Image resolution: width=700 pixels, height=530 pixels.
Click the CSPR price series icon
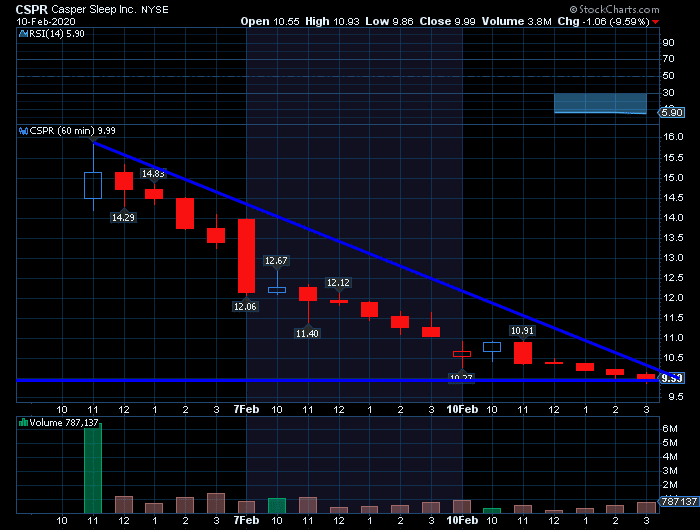tap(23, 131)
